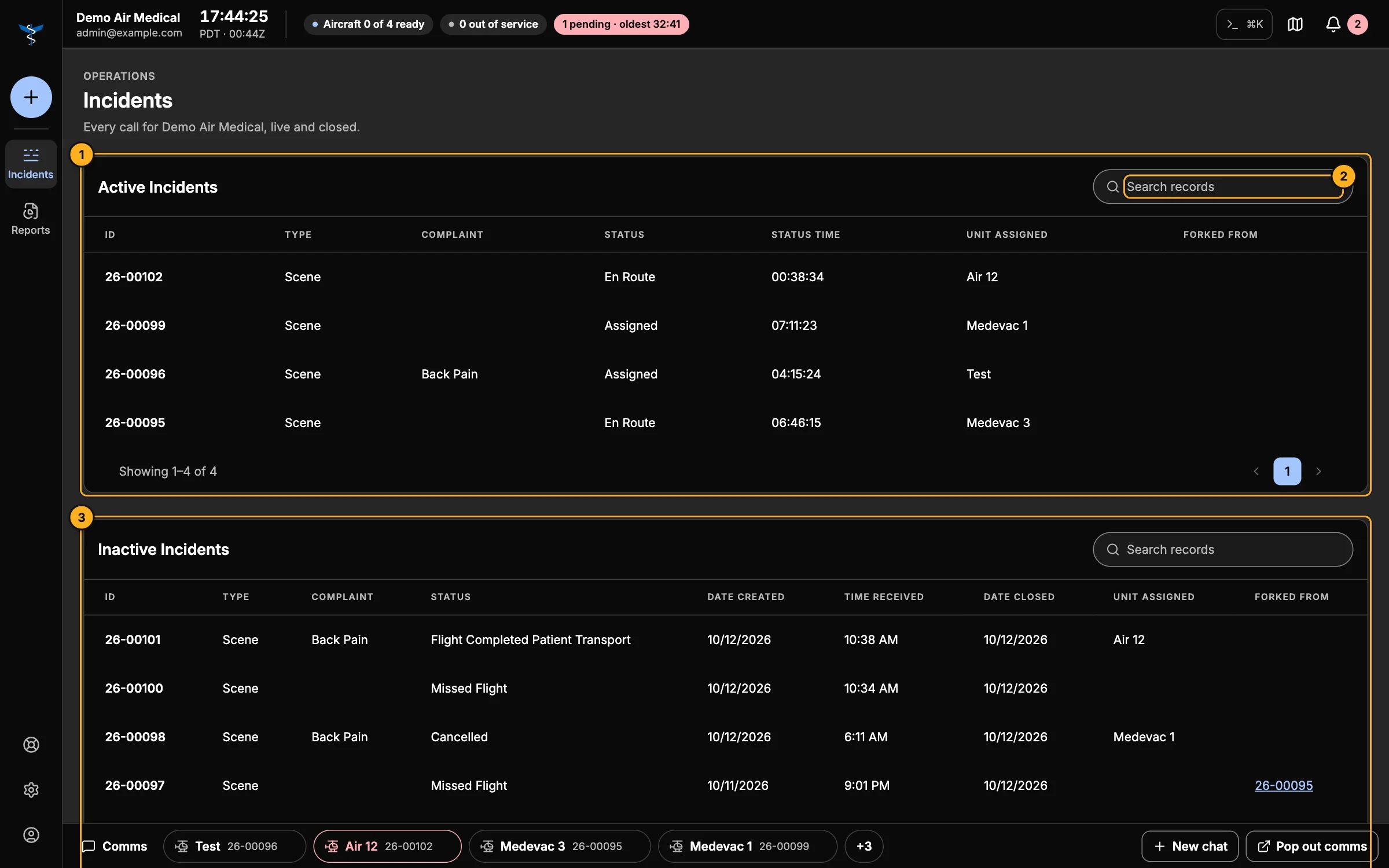This screenshot has height=868, width=1389.
Task: Open Reports in the sidebar
Action: 31,219
